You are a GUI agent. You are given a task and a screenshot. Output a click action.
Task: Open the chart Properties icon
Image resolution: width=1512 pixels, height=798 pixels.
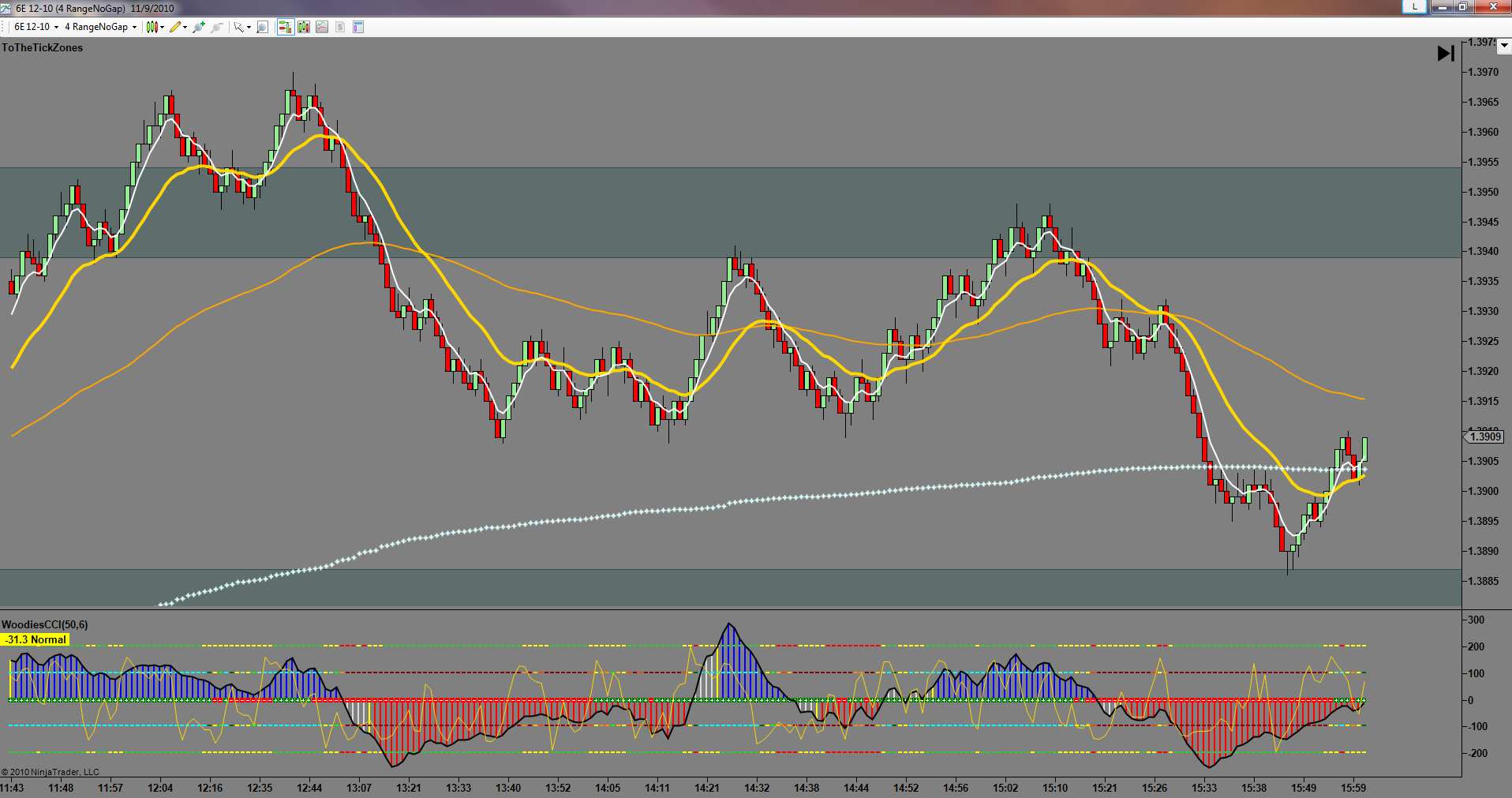tap(358, 27)
